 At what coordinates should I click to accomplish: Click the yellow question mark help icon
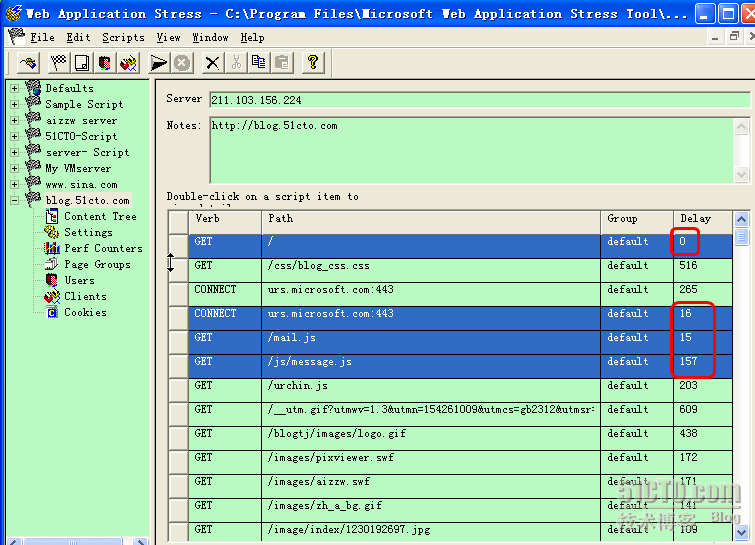[313, 63]
